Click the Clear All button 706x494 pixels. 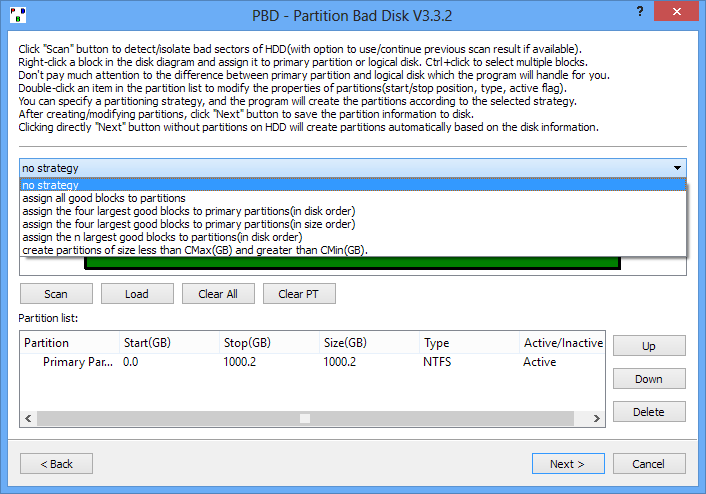click(218, 294)
